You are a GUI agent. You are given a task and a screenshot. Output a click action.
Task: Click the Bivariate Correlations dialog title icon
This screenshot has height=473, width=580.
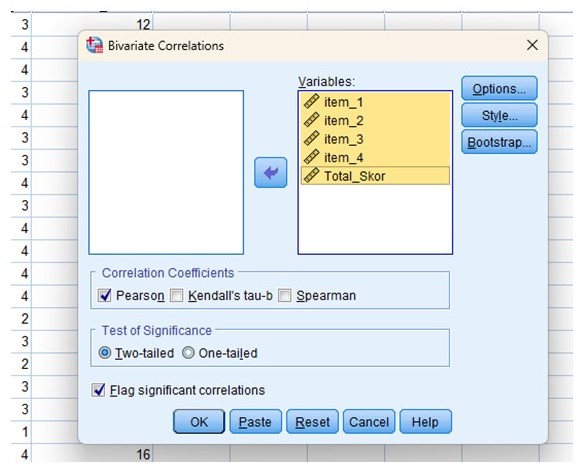coord(95,45)
